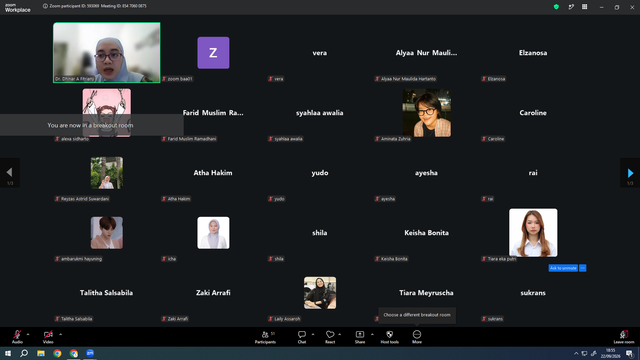Select the zoom baa01 purple Z avatar
This screenshot has width=640, height=360.
pos(213,53)
